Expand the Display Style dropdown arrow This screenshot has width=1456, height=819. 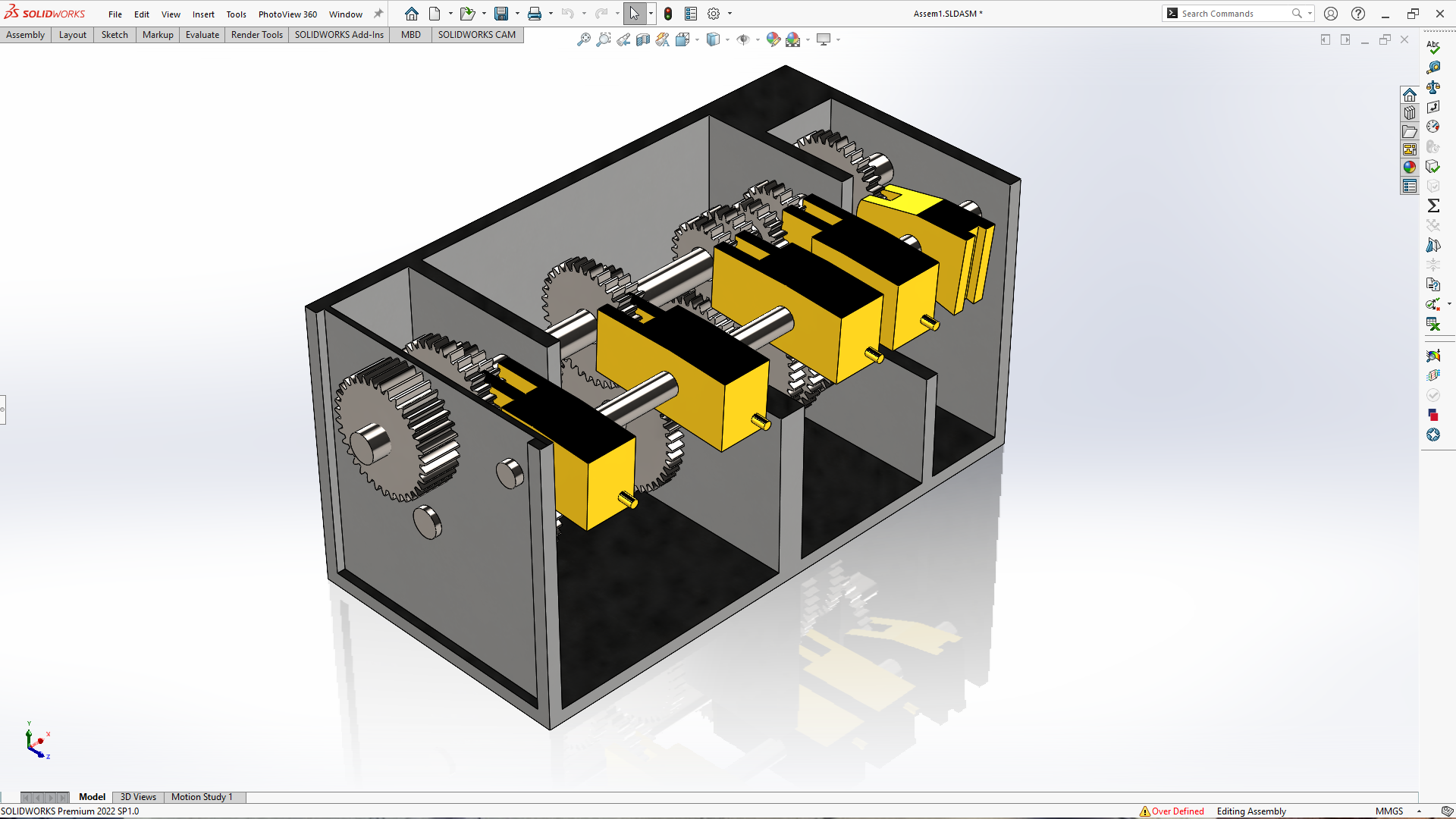click(727, 39)
